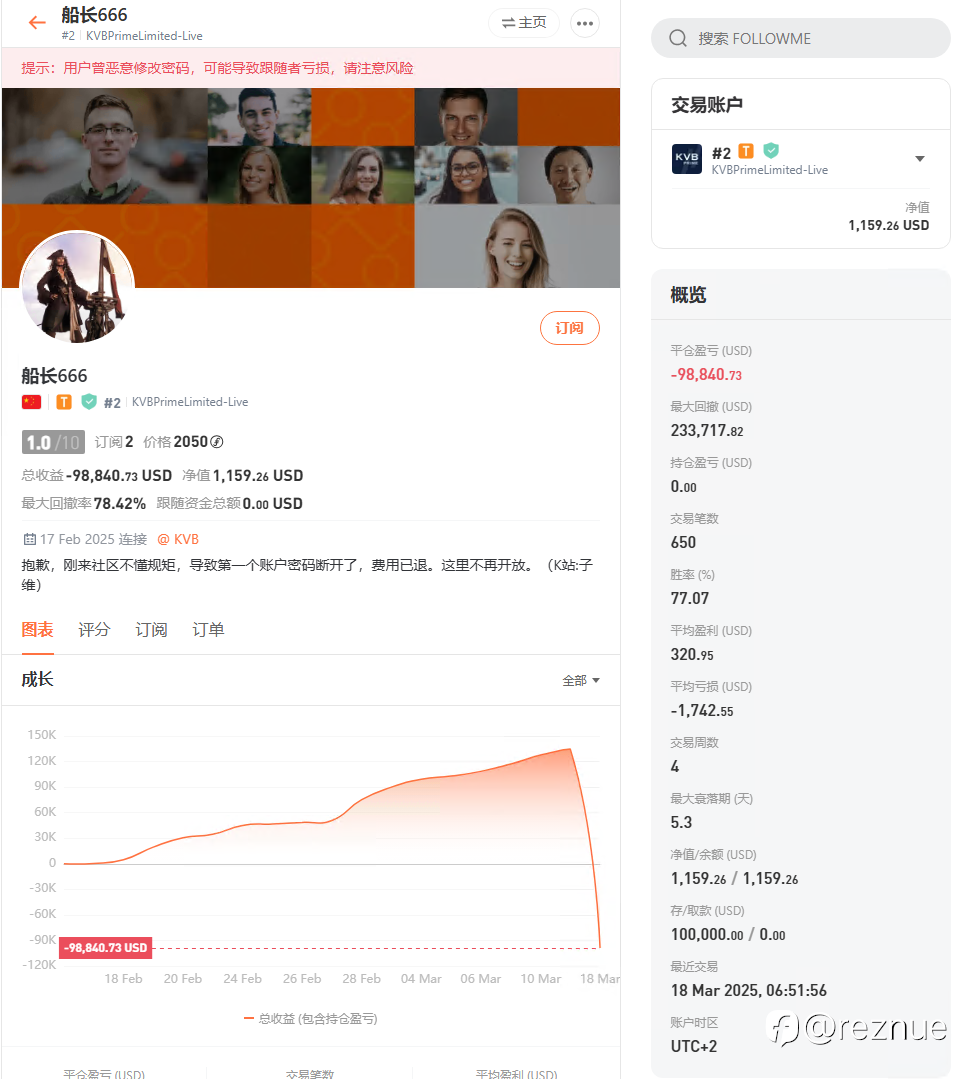
Task: Toggle 总收益 (包含持仓盈亏) chart legend
Action: (x=310, y=1018)
